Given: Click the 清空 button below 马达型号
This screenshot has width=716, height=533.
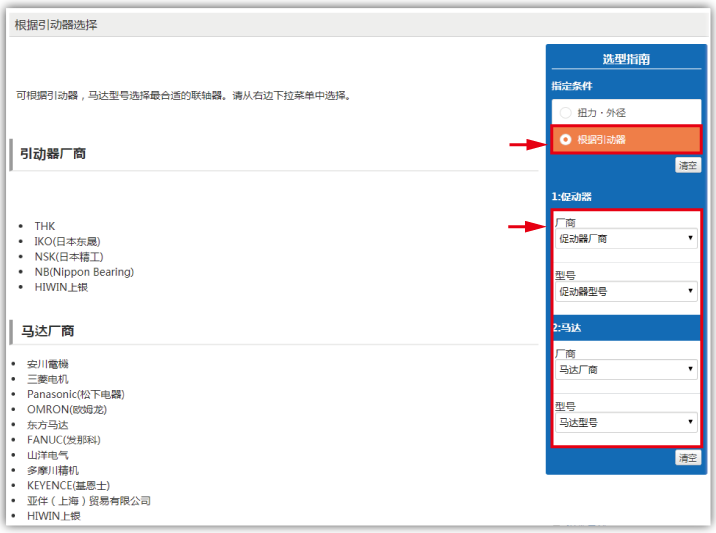Looking at the screenshot, I should 688,458.
